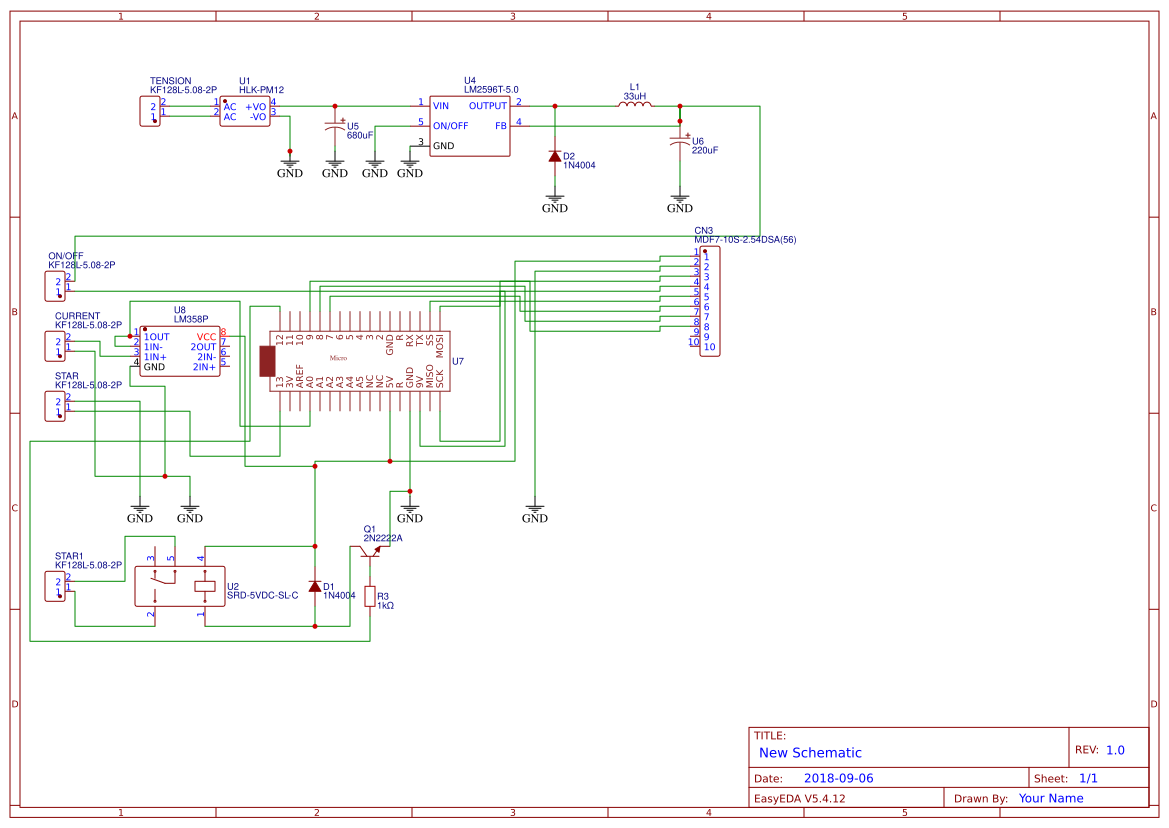1169x828 pixels.
Task: Click the 2N2222A transistor Q1
Action: coord(370,552)
